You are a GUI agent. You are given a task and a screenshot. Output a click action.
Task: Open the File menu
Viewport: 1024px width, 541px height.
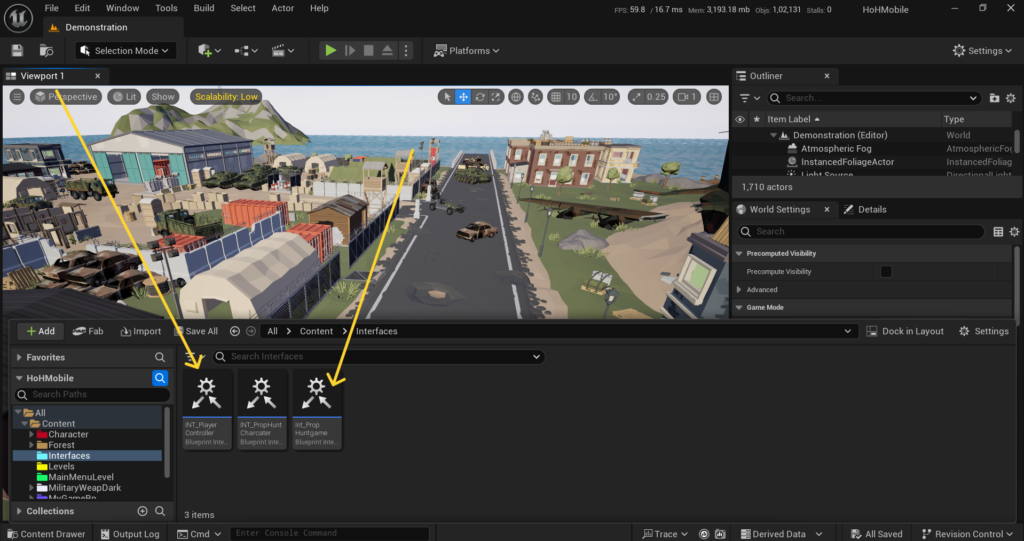(x=52, y=8)
